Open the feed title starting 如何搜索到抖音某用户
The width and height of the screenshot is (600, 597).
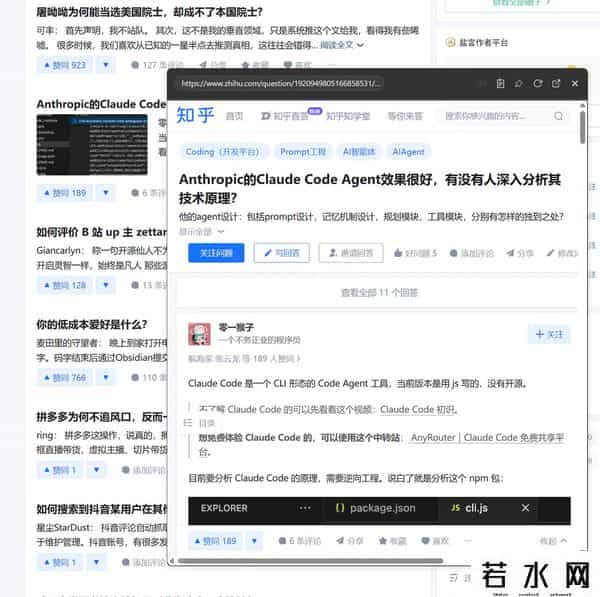click(102, 509)
